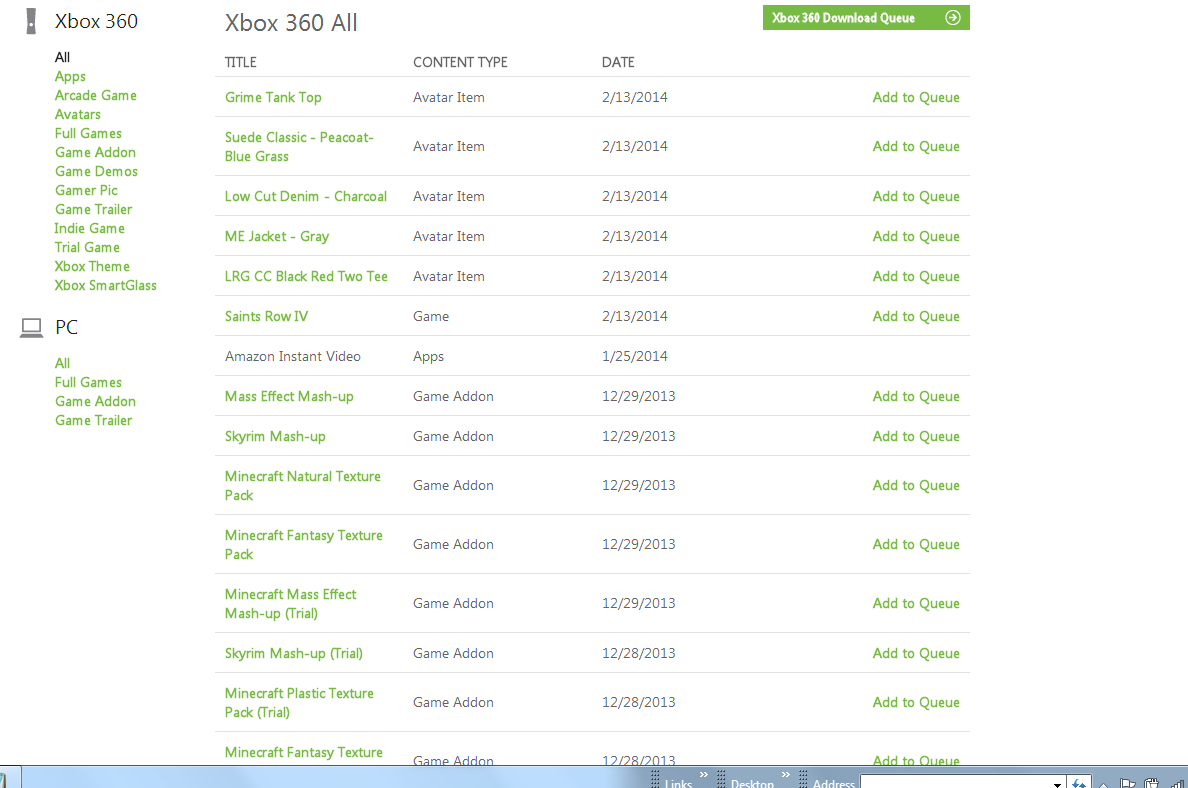Image resolution: width=1188 pixels, height=788 pixels.
Task: Show hidden system tray icons arrow
Action: click(1104, 784)
